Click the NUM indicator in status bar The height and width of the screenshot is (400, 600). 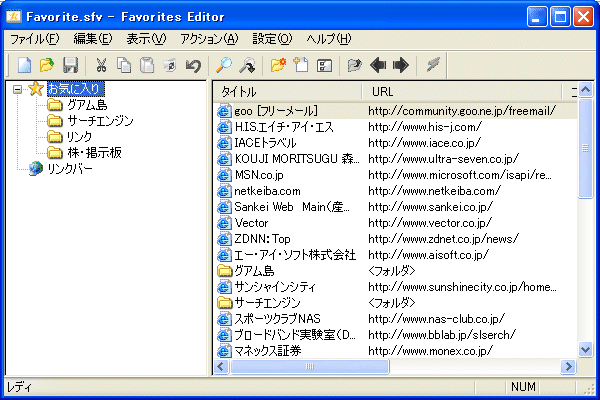pyautogui.click(x=523, y=387)
